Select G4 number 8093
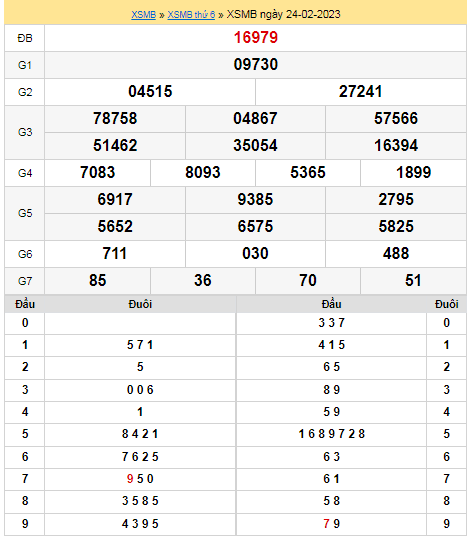The width and height of the screenshot is (471, 540). click(x=203, y=173)
